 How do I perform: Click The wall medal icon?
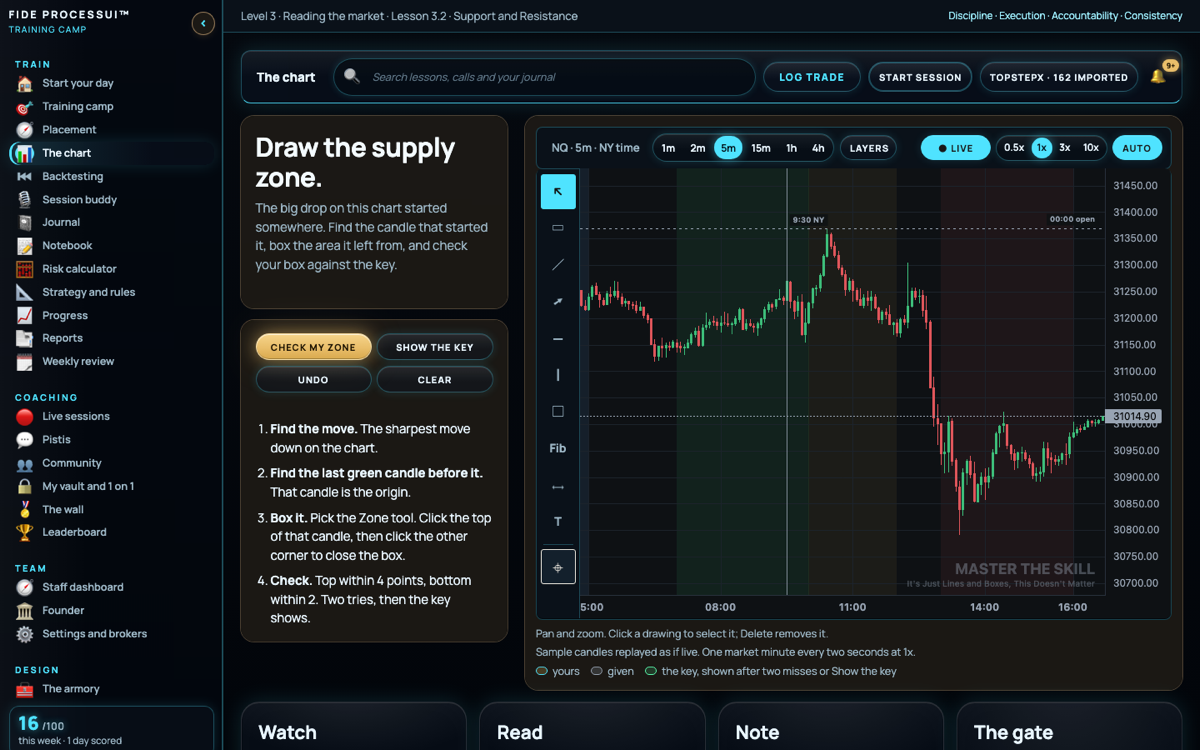click(x=25, y=509)
